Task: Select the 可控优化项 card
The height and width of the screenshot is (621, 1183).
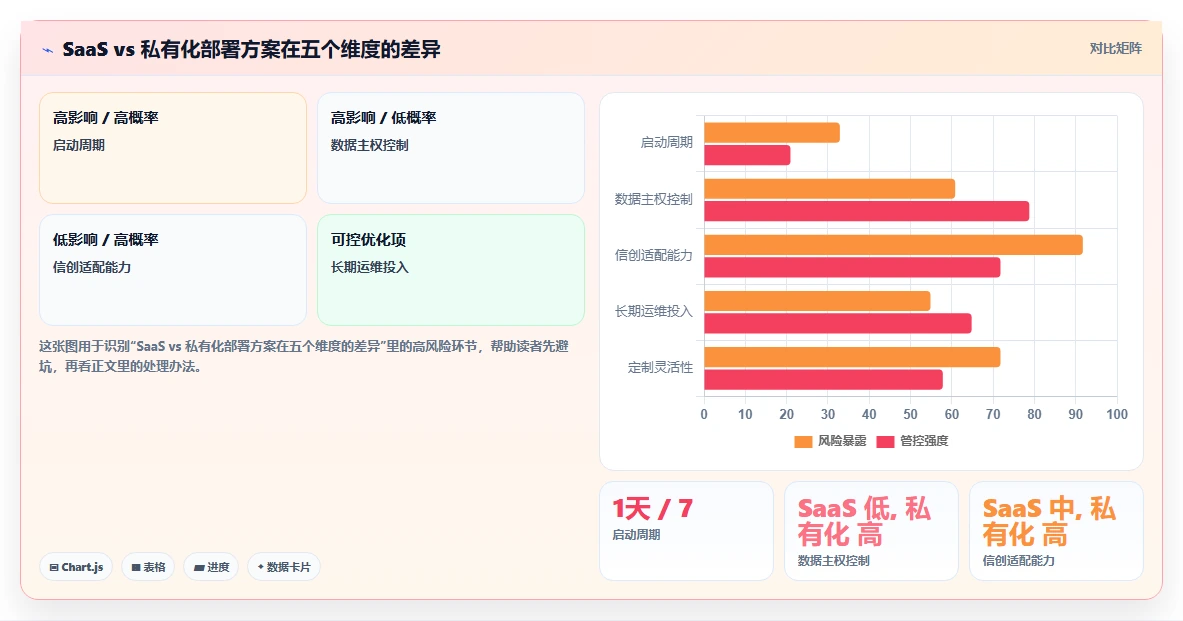Action: click(450, 270)
